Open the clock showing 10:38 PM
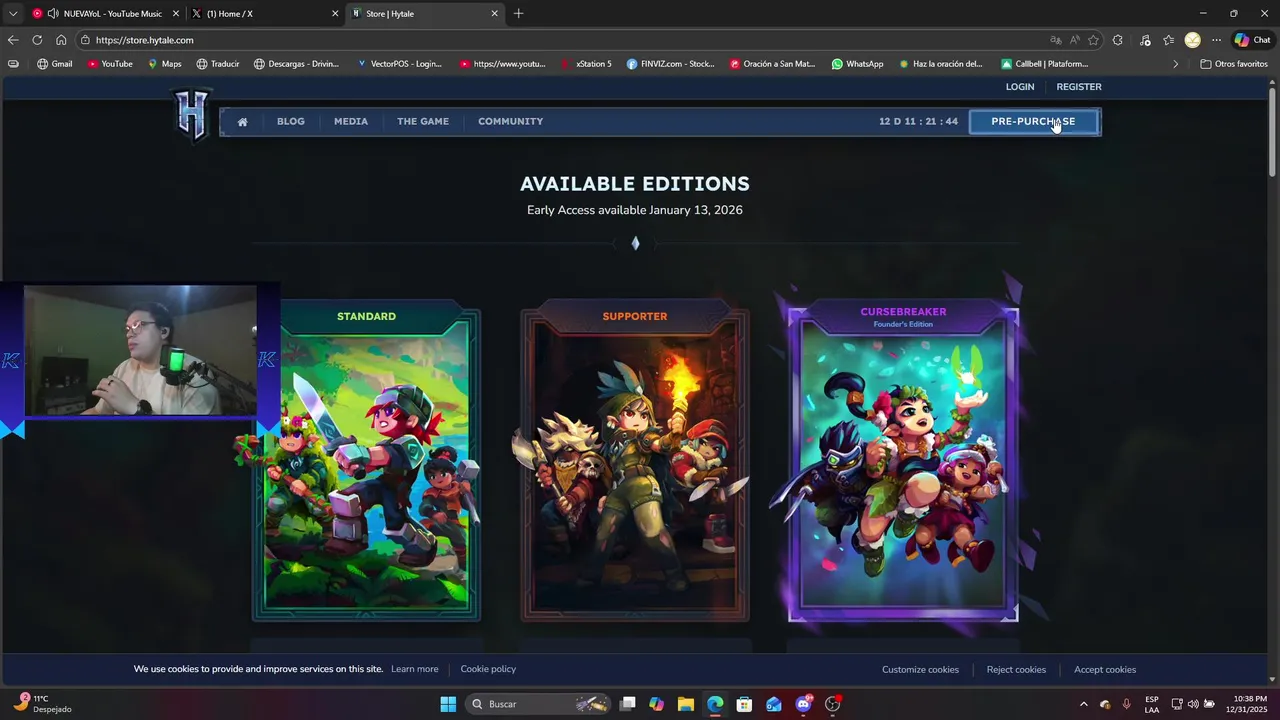Viewport: 1280px width, 720px height. (1249, 704)
